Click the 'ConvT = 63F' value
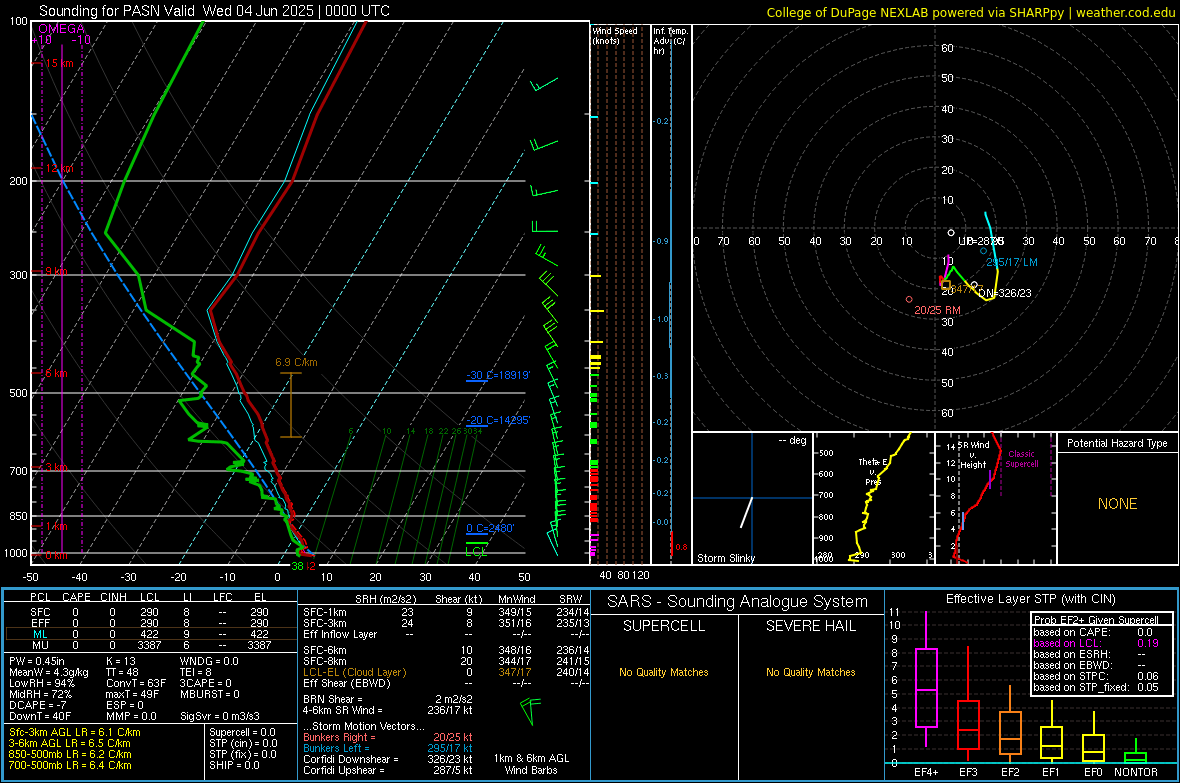The width and height of the screenshot is (1180, 783). point(135,684)
